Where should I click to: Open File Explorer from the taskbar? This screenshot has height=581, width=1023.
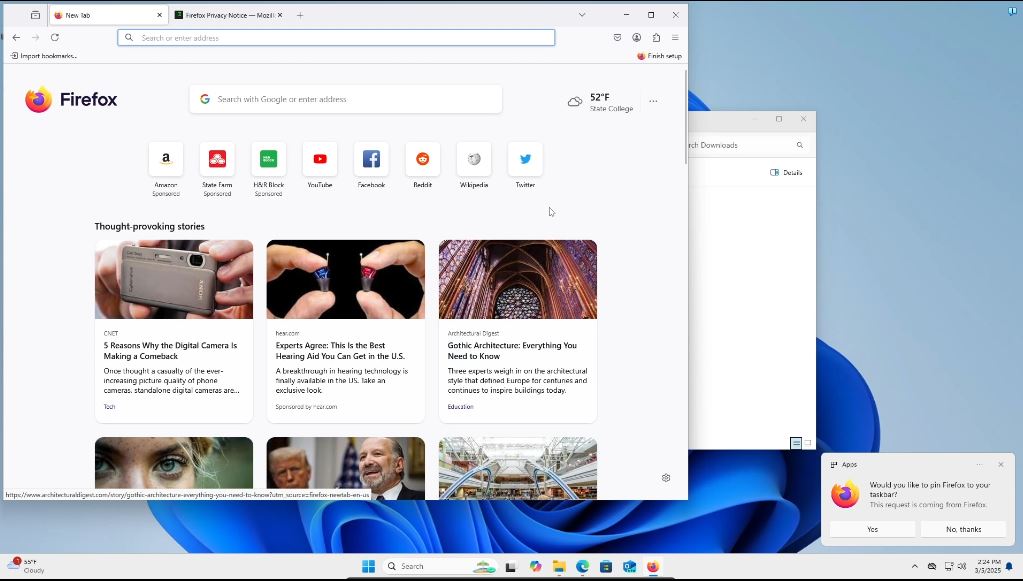[559, 566]
